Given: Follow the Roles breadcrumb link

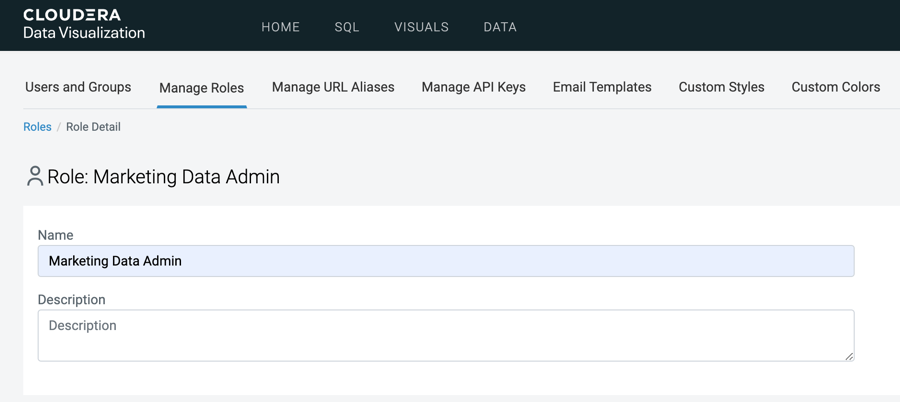Looking at the screenshot, I should (37, 127).
